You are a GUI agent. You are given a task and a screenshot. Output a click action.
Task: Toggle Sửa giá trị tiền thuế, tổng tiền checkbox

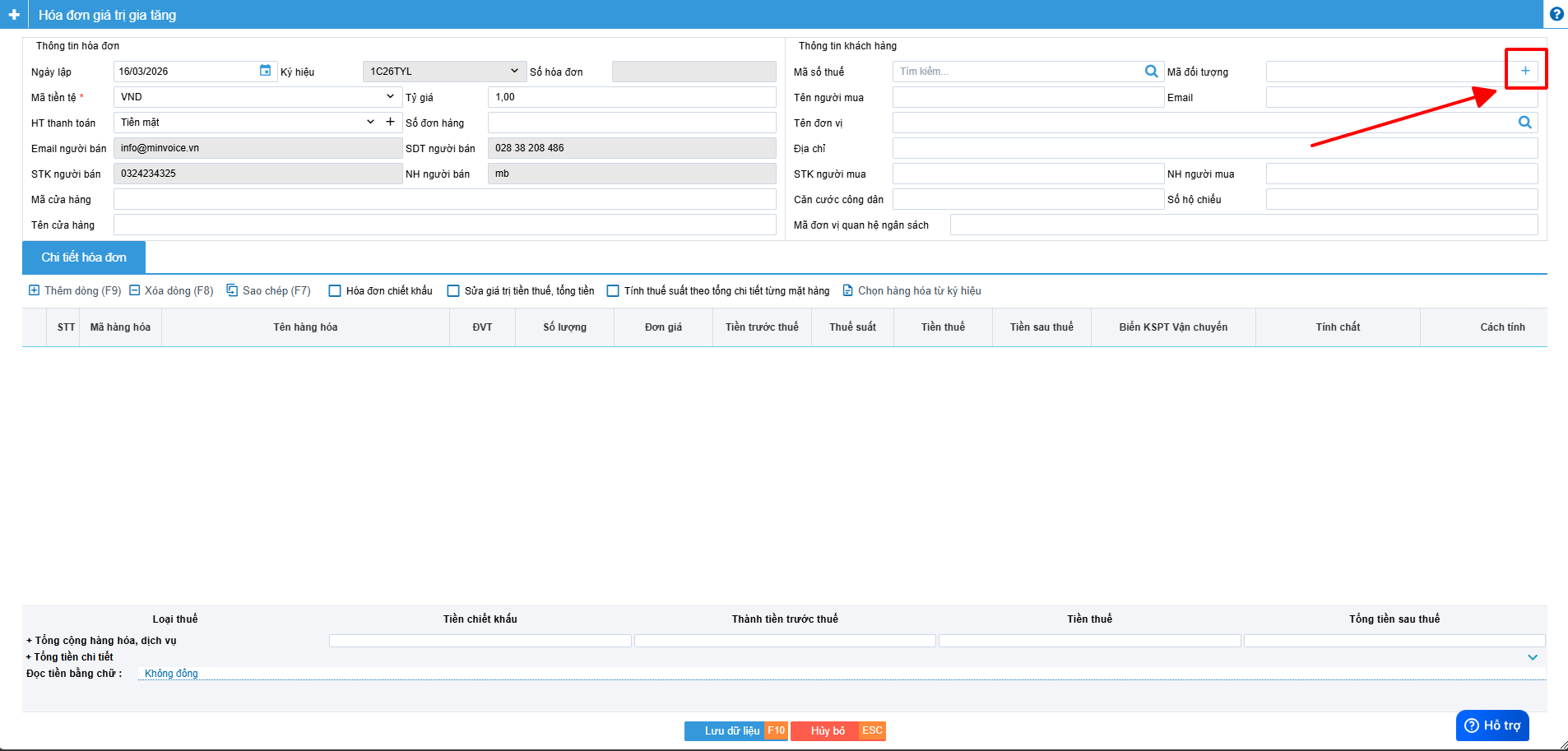click(453, 290)
